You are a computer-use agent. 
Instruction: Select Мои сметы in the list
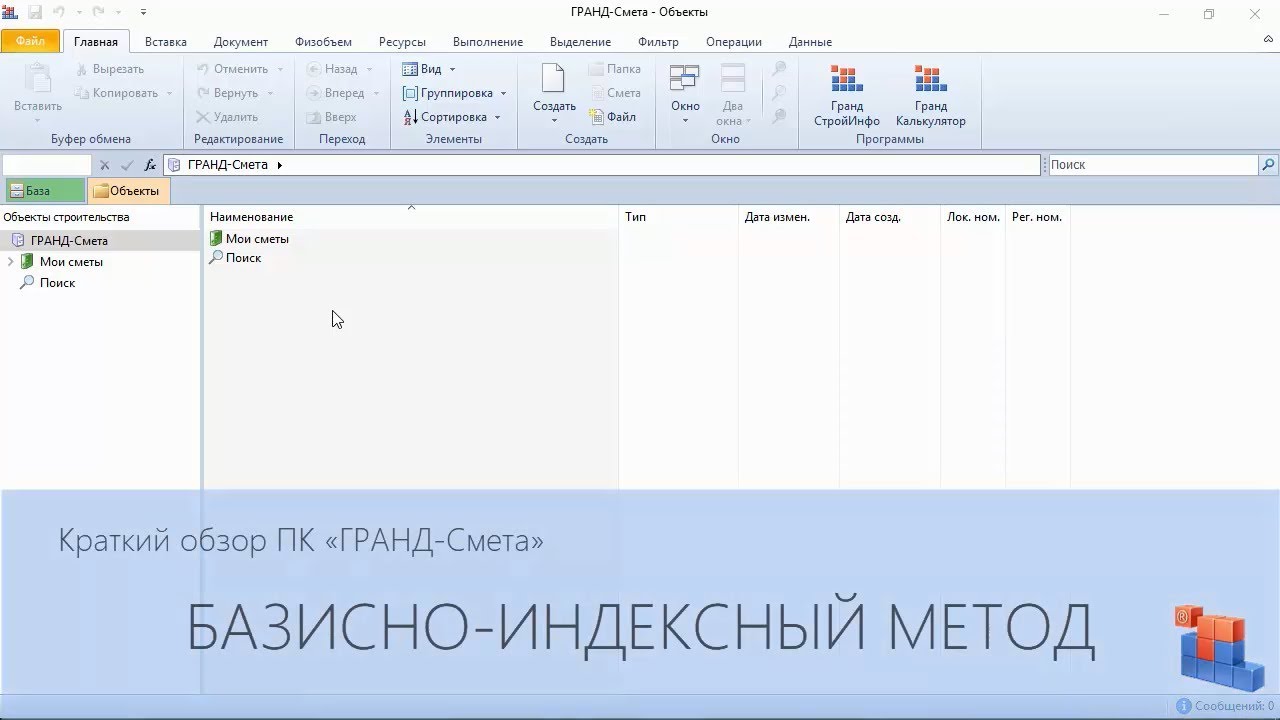tap(257, 239)
